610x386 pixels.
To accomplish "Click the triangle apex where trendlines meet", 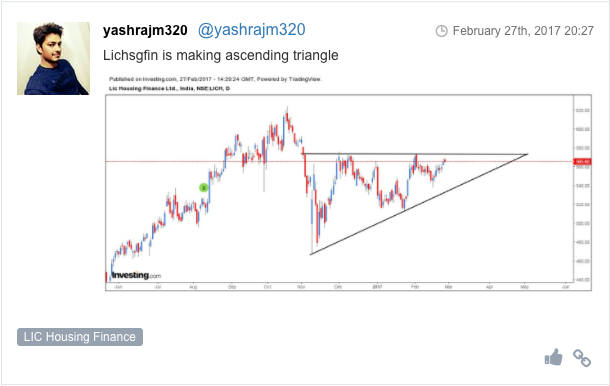I will 527,154.
